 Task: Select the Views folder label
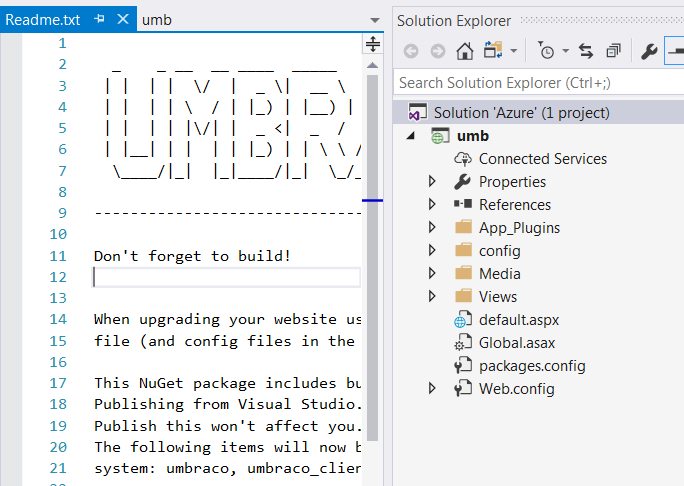click(x=498, y=297)
